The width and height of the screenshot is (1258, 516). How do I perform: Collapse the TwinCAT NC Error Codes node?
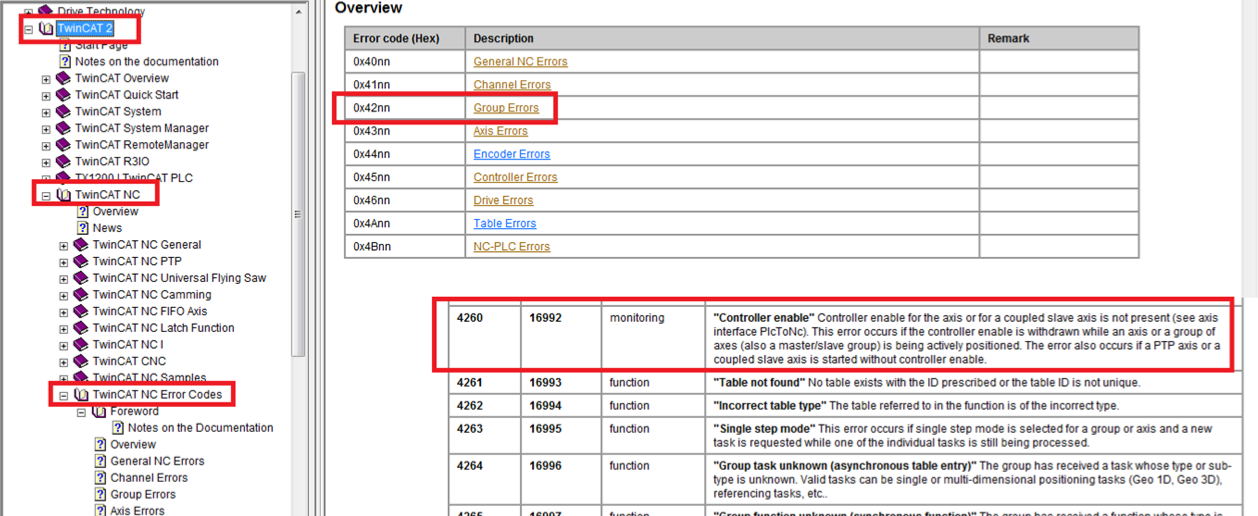(64, 396)
